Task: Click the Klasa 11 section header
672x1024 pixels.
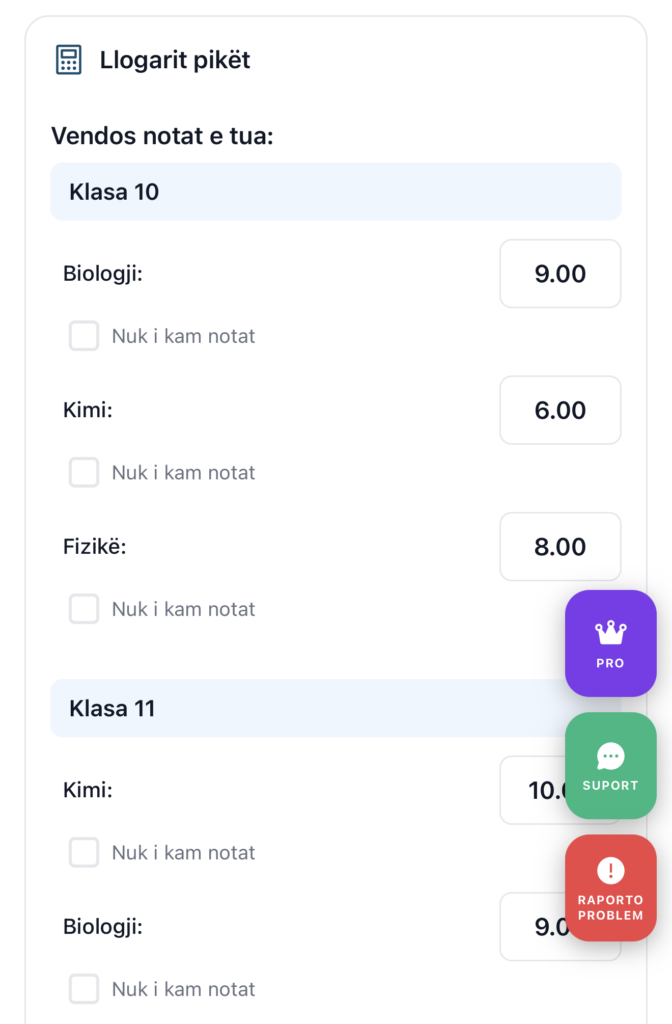Action: pos(300,709)
